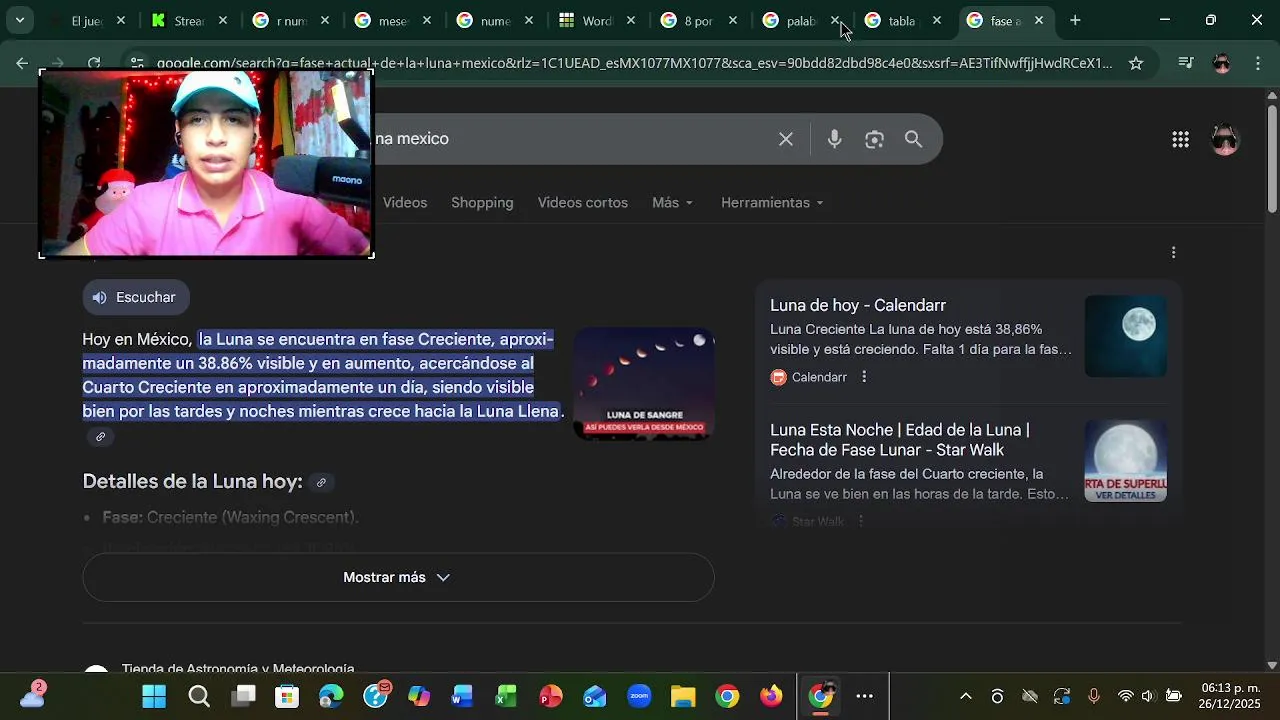Switch to the Shopping results tab
Screen dimensions: 1280x720
coord(482,202)
